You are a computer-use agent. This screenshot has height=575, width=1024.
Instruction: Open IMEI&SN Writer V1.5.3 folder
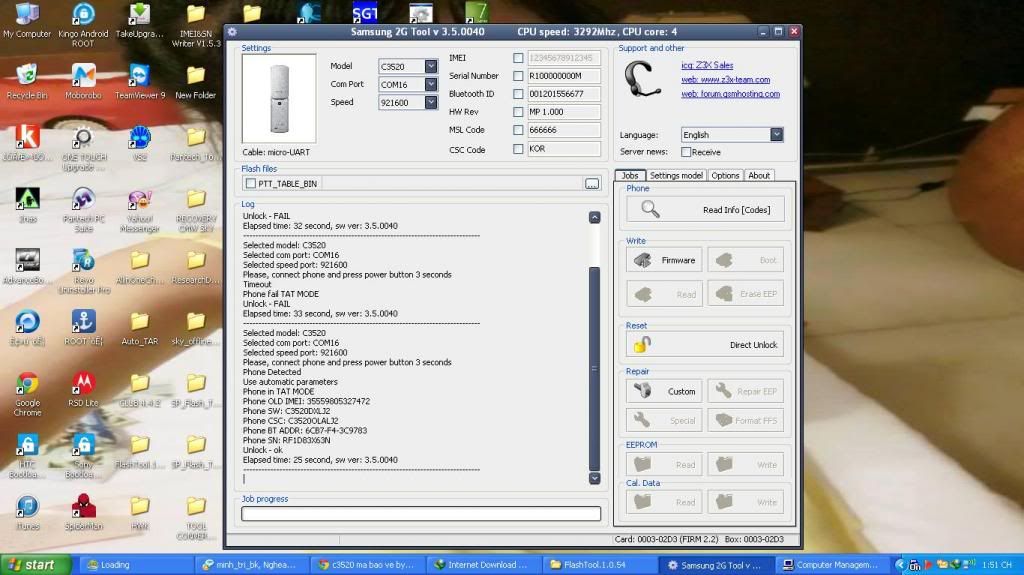[195, 24]
